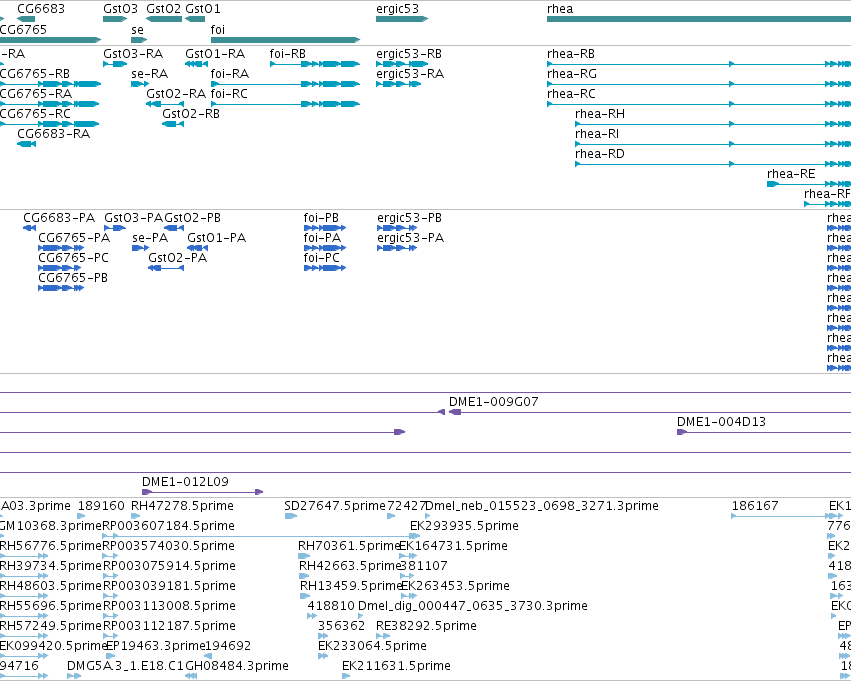Click EST SD27647.5prime
Image resolution: width=851 pixels, height=681 pixels.
tap(291, 515)
